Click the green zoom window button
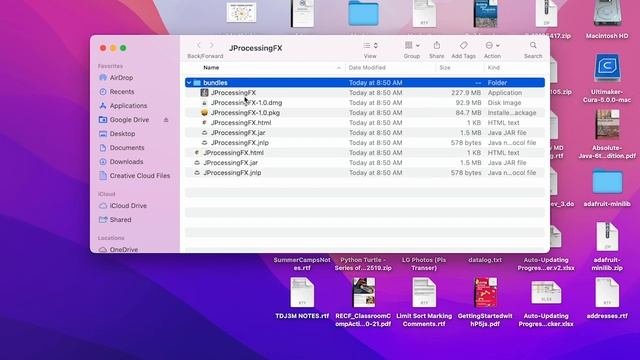Screen dimensions: 640x360 (123, 48)
